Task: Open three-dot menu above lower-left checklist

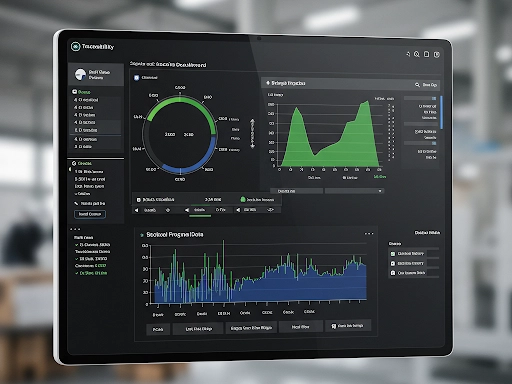Action: tap(75, 229)
